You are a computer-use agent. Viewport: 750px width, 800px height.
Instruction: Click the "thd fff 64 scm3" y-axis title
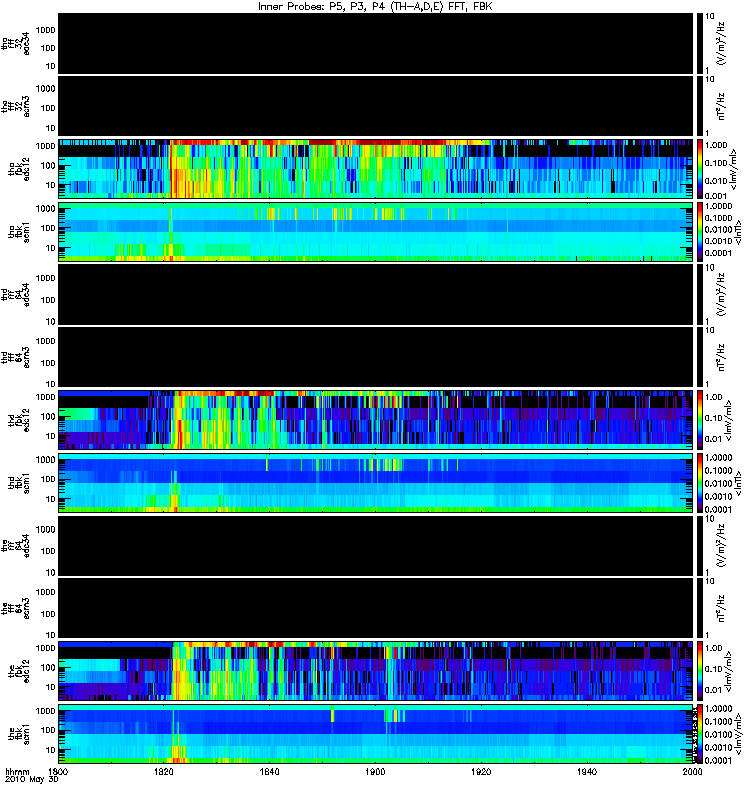[x=15, y=357]
